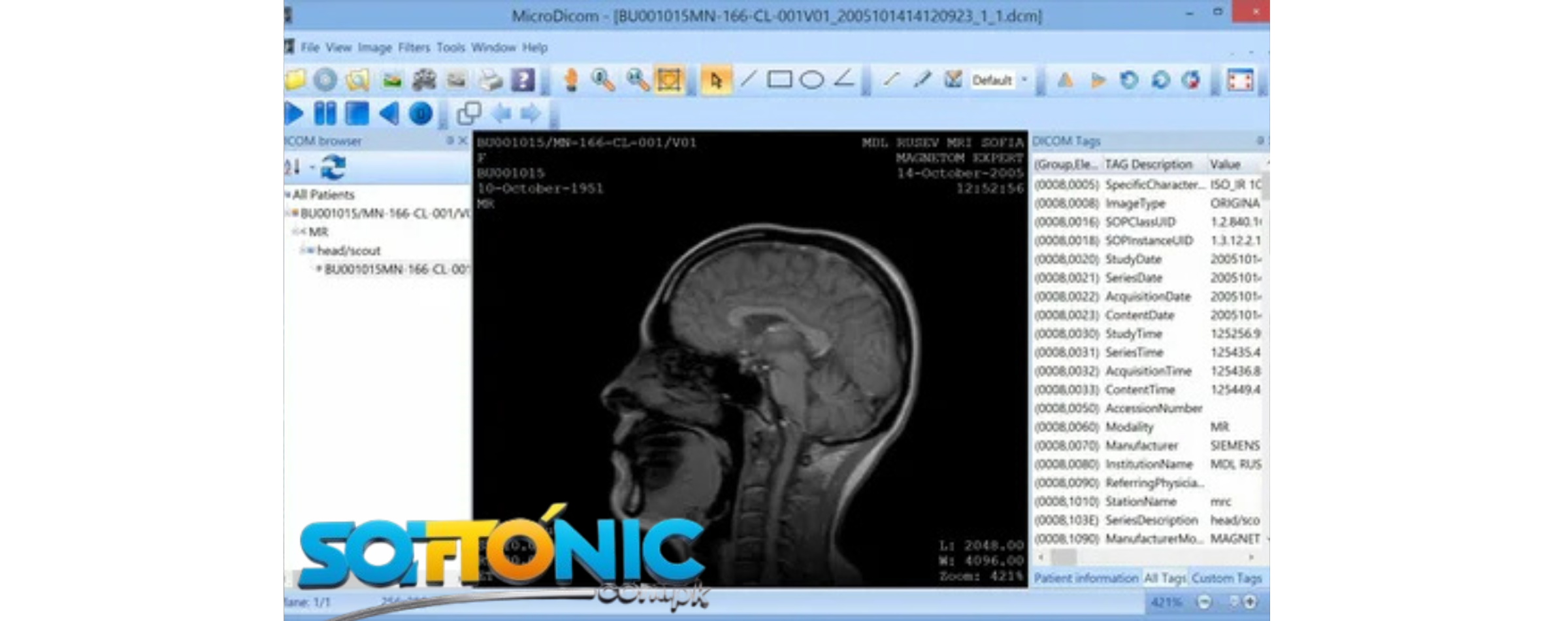Viewport: 1568px width, 621px height.
Task: Go to previous image with left arrow
Action: pos(501,114)
